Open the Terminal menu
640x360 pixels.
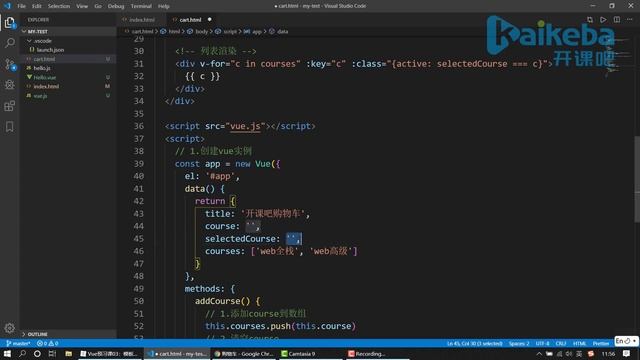coord(141,6)
